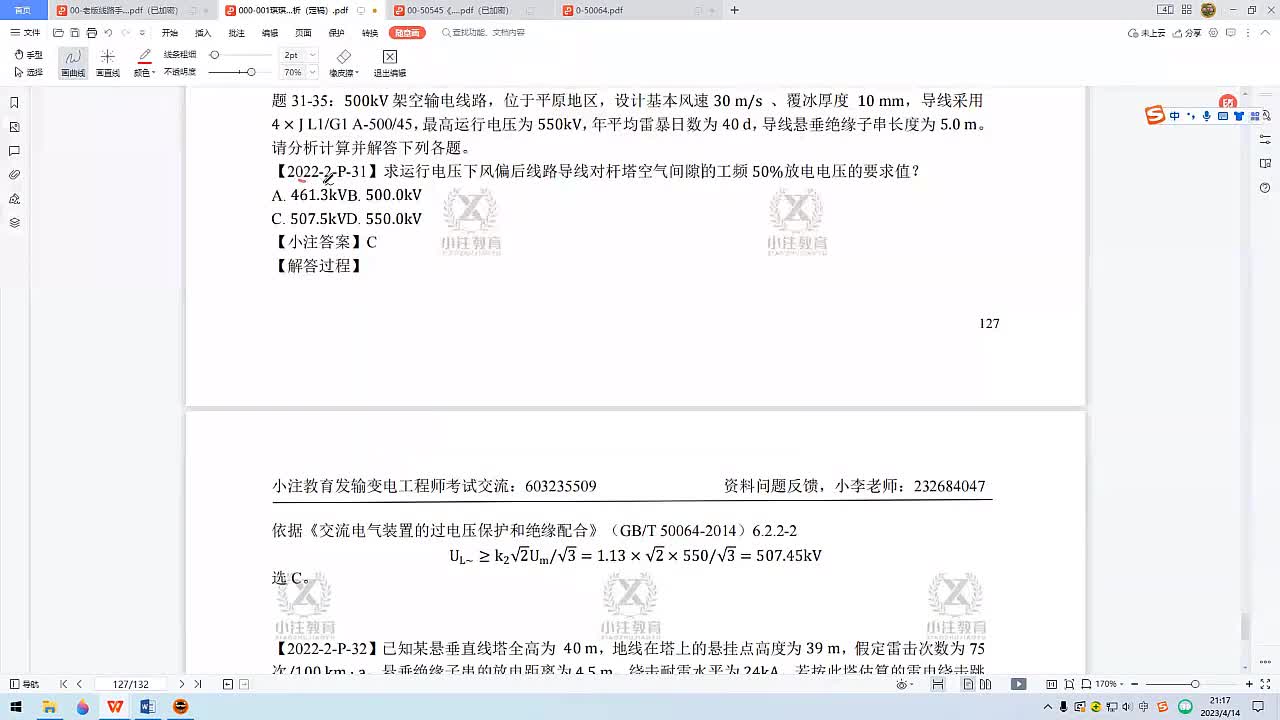Expand the line thickness 2pt dropdown

(x=313, y=55)
